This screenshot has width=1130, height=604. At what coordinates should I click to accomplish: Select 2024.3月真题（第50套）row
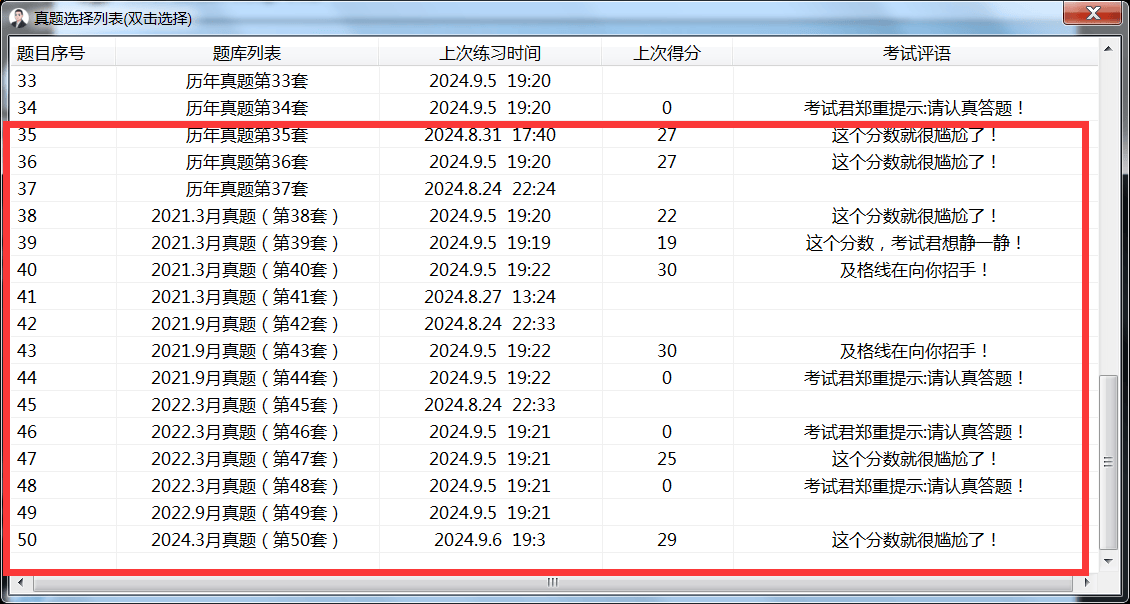pos(247,540)
